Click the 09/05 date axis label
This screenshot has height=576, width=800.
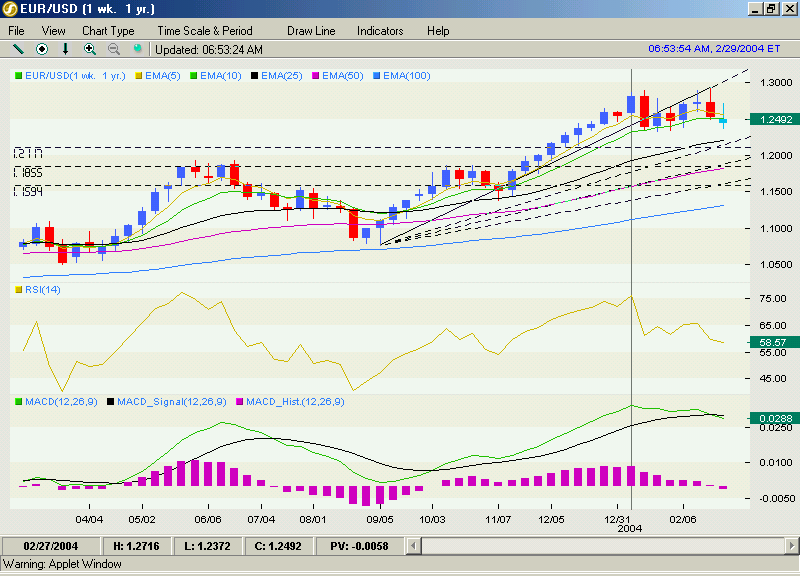click(x=380, y=520)
